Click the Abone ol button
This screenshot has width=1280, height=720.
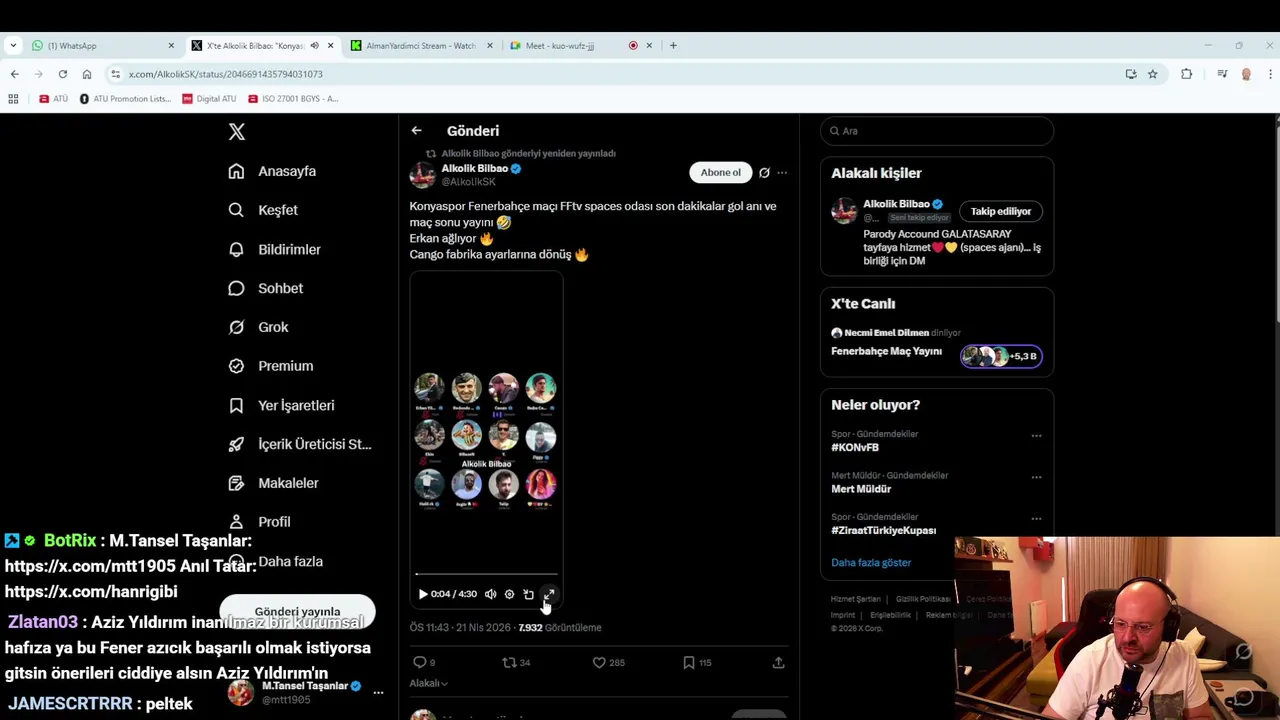point(720,172)
